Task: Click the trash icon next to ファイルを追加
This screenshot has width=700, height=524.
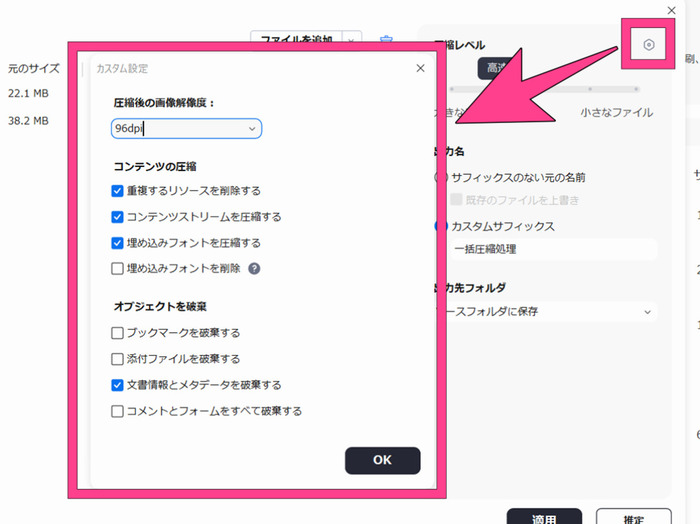Action: tap(386, 39)
